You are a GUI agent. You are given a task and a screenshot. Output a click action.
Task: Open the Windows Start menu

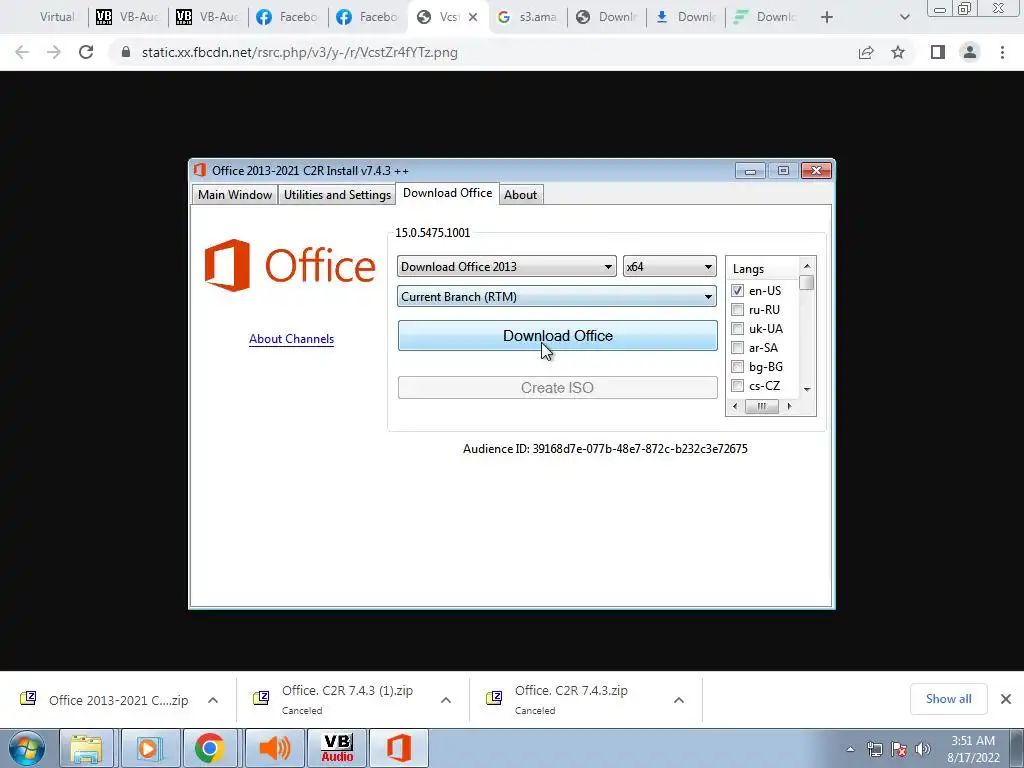coord(27,748)
